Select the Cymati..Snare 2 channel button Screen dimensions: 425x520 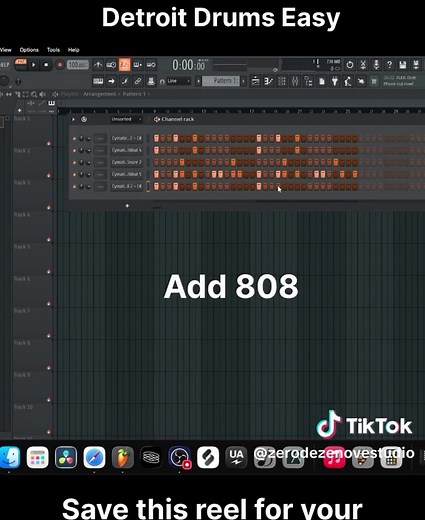pos(126,162)
